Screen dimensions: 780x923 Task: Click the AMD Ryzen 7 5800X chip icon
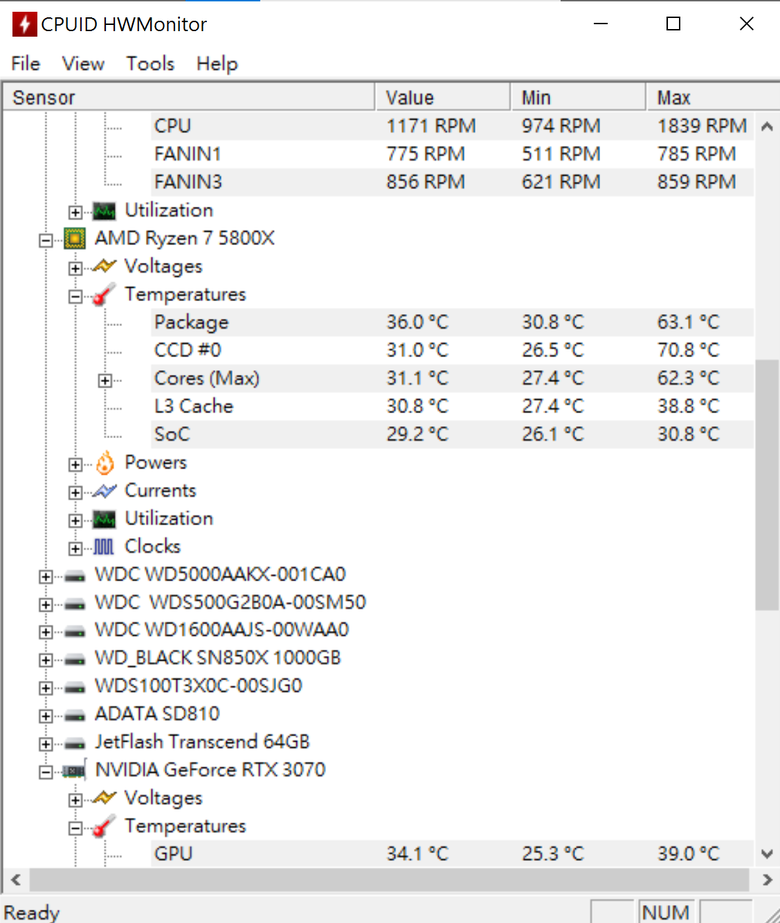(x=75, y=238)
